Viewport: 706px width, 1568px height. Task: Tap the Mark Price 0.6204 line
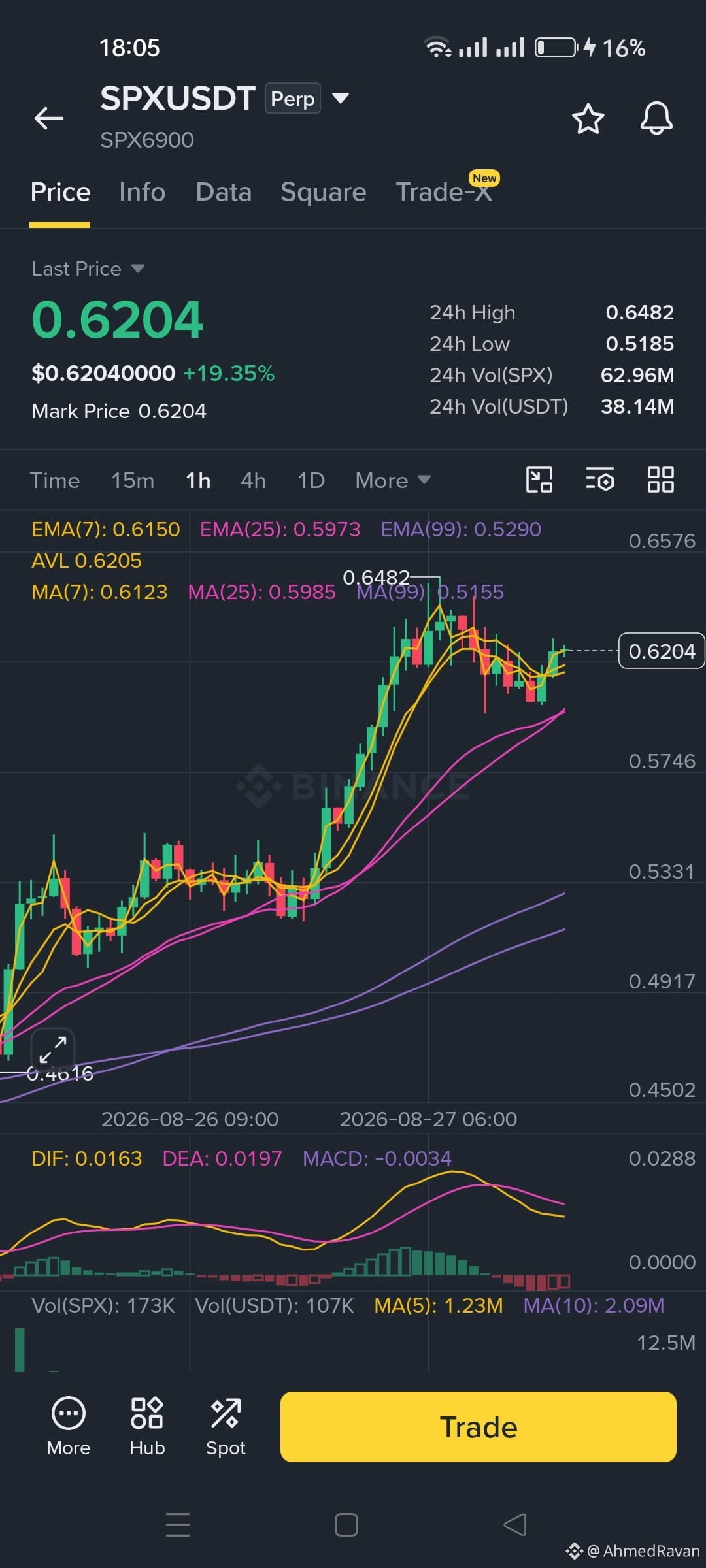pos(119,411)
